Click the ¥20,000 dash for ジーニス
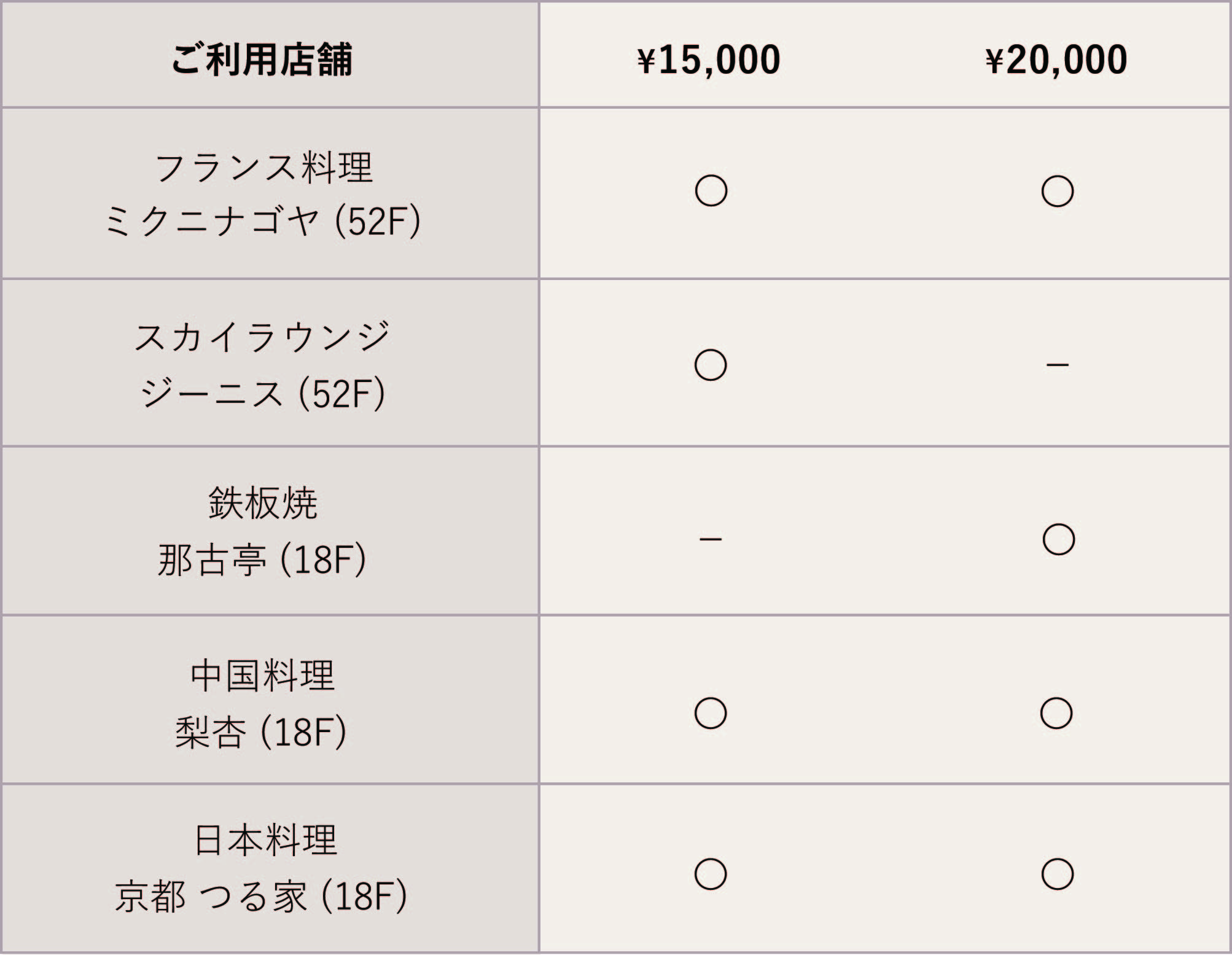The image size is (1232, 955). pyautogui.click(x=1057, y=365)
